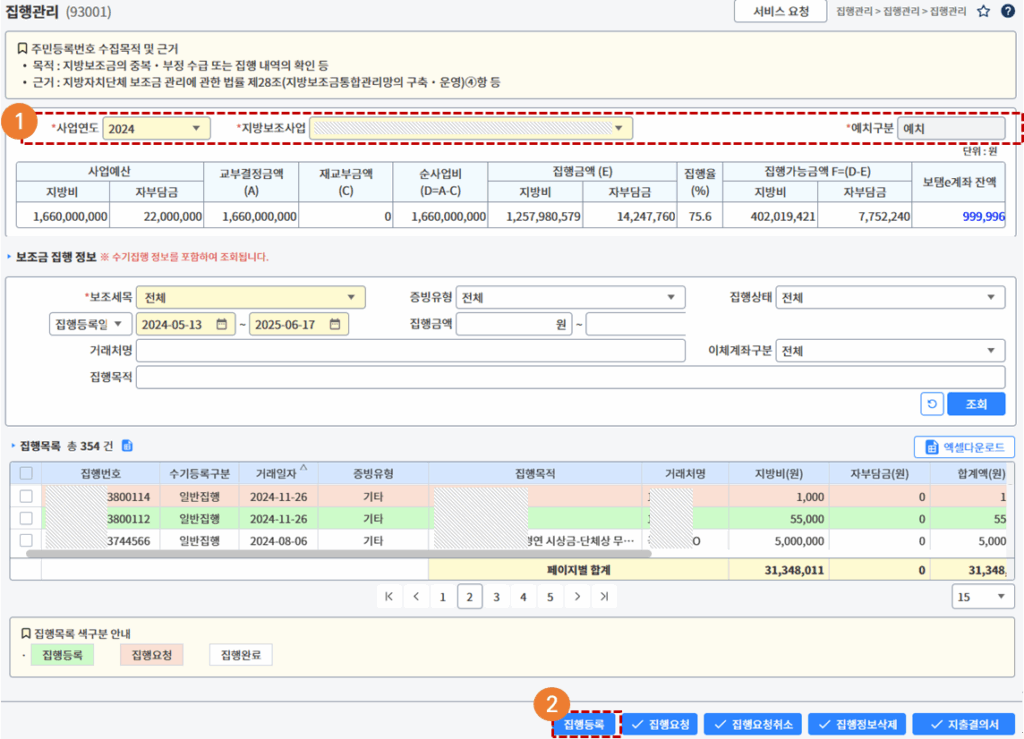Go to first page of 집행목록
Viewport: 1024px width, 739px height.
(x=389, y=597)
